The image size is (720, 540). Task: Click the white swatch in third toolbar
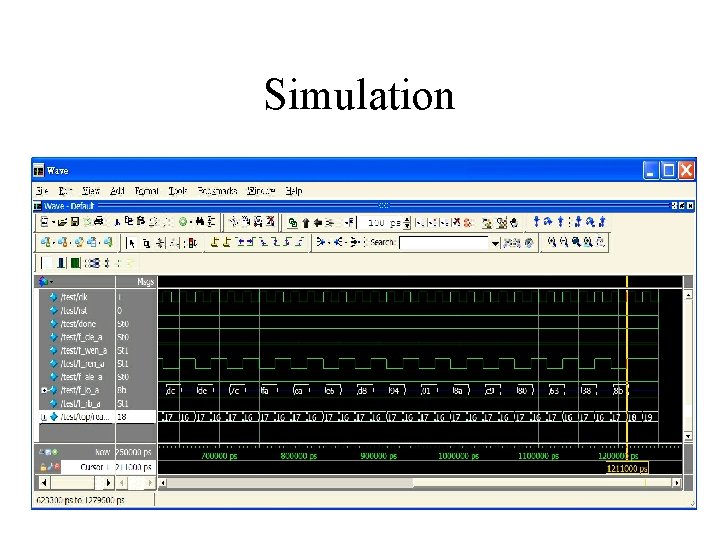coord(47,263)
